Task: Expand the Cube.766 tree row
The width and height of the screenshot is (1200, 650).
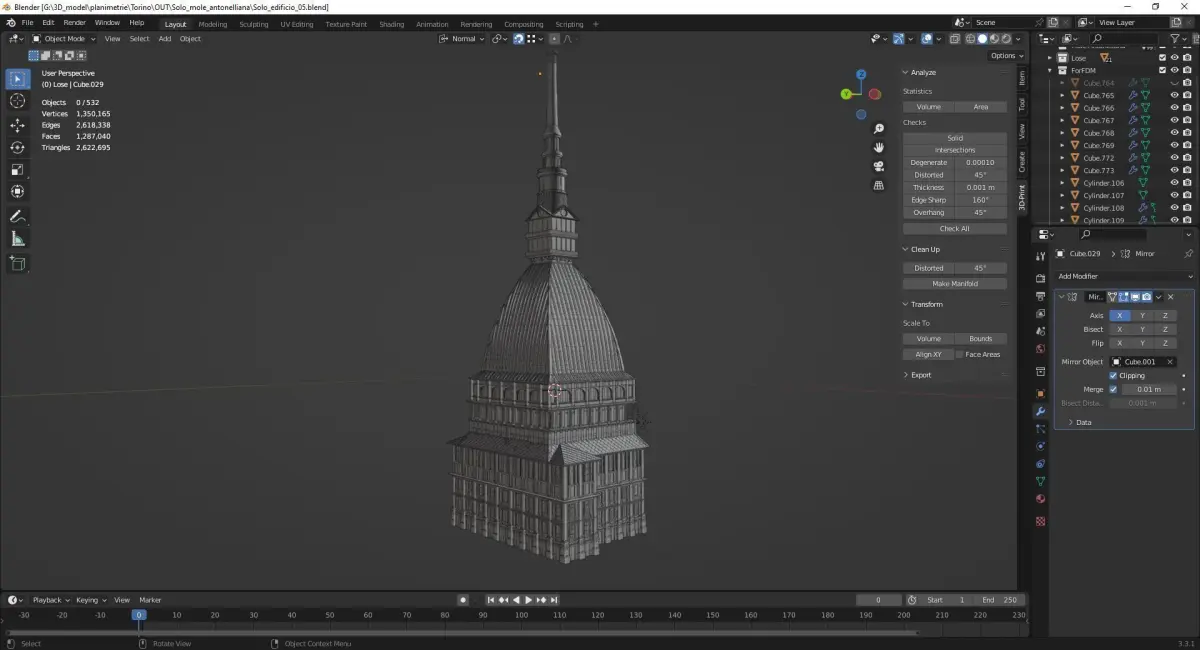Action: point(1062,108)
